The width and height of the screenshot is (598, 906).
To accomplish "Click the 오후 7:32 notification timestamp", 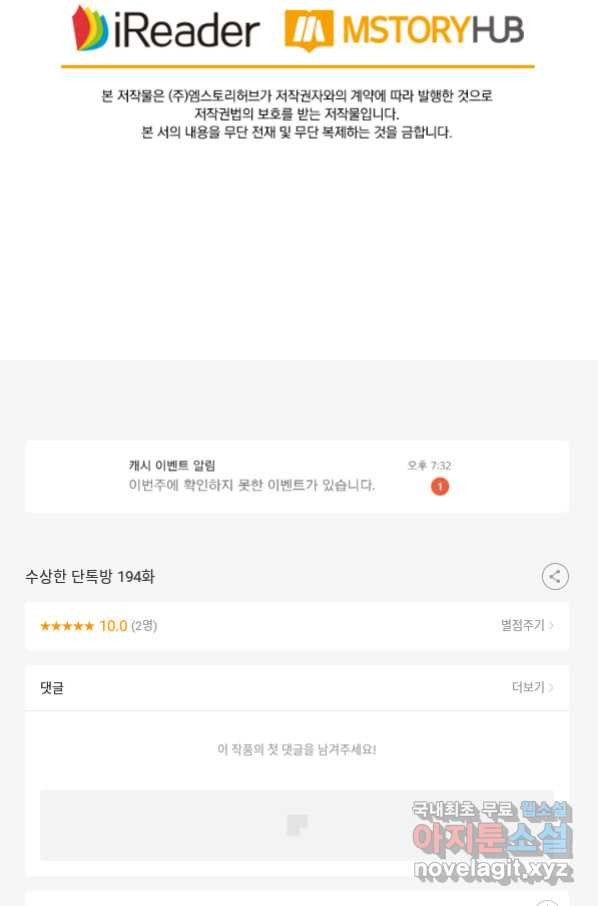I will point(429,466).
